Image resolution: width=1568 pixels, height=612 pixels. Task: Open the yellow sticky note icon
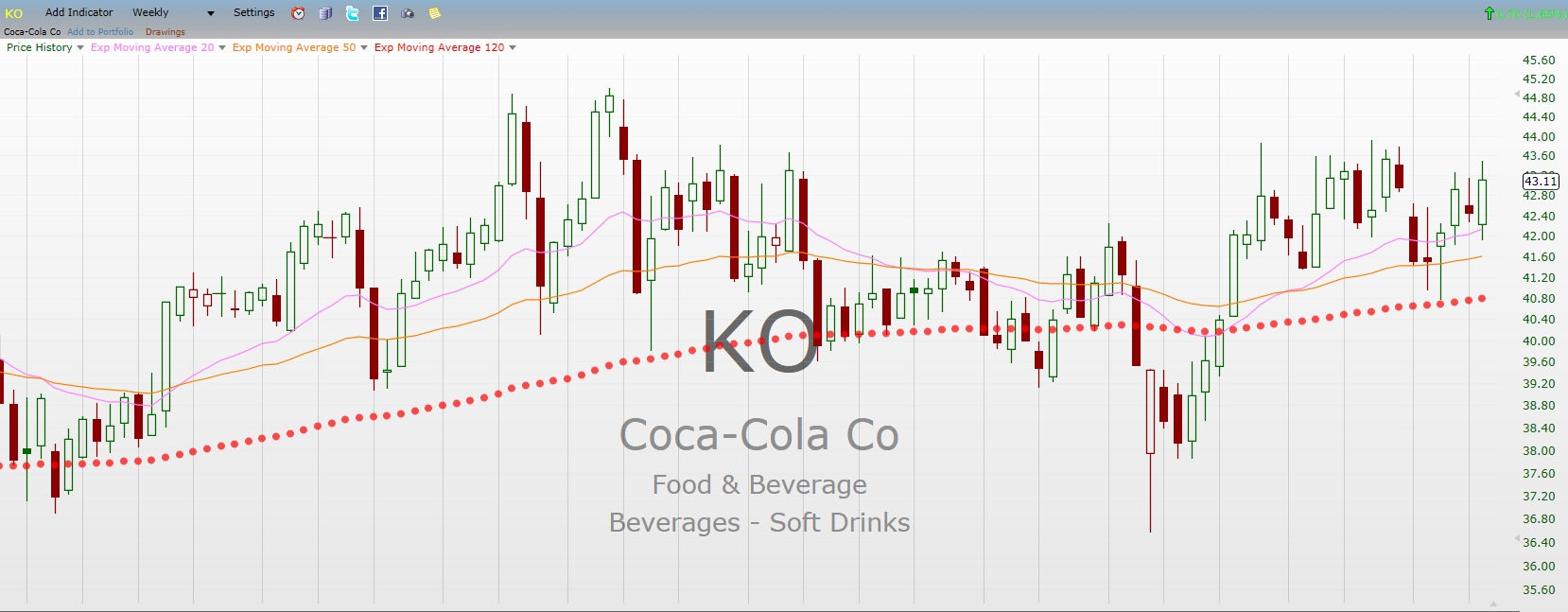coord(434,13)
